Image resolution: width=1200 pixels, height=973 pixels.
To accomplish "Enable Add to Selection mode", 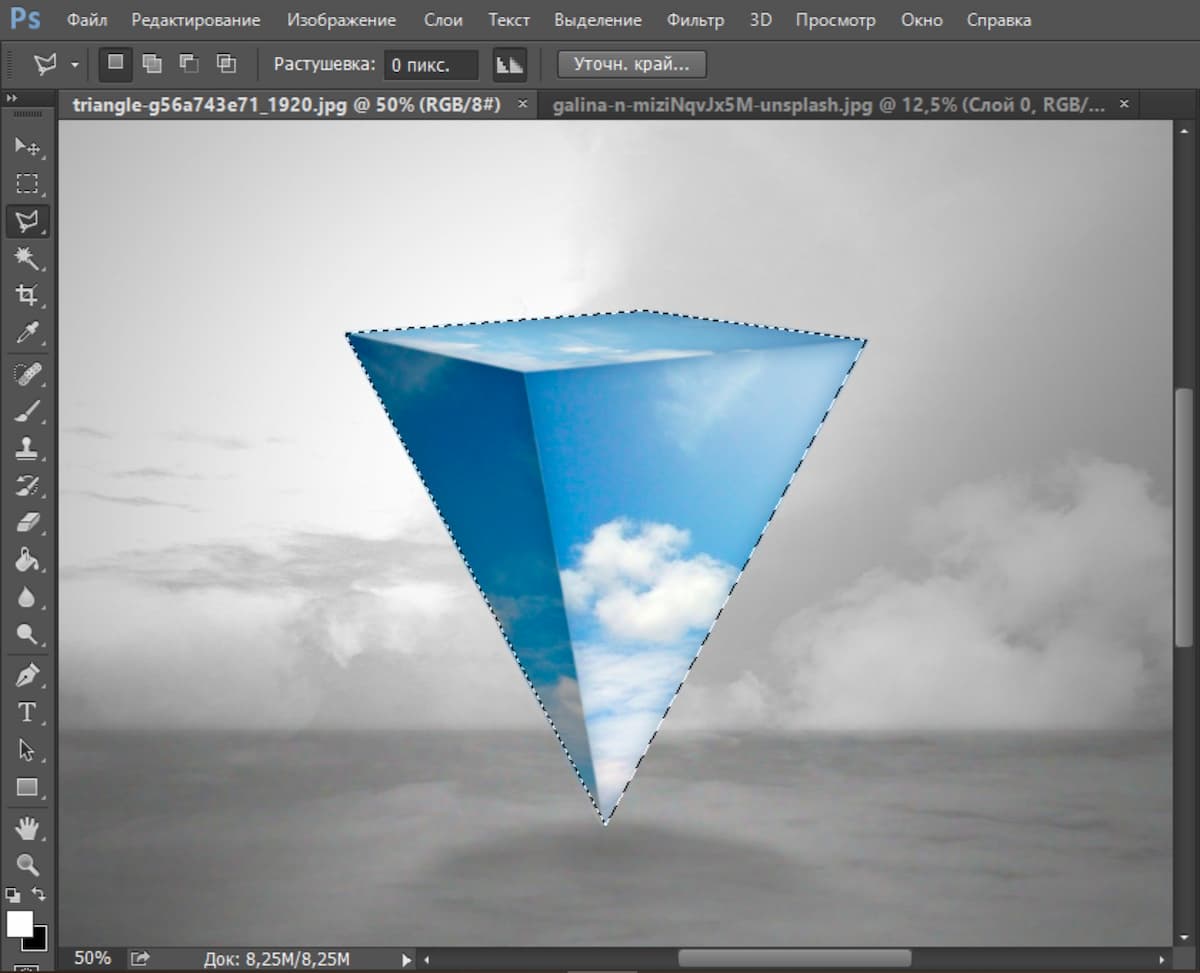I will click(x=152, y=64).
